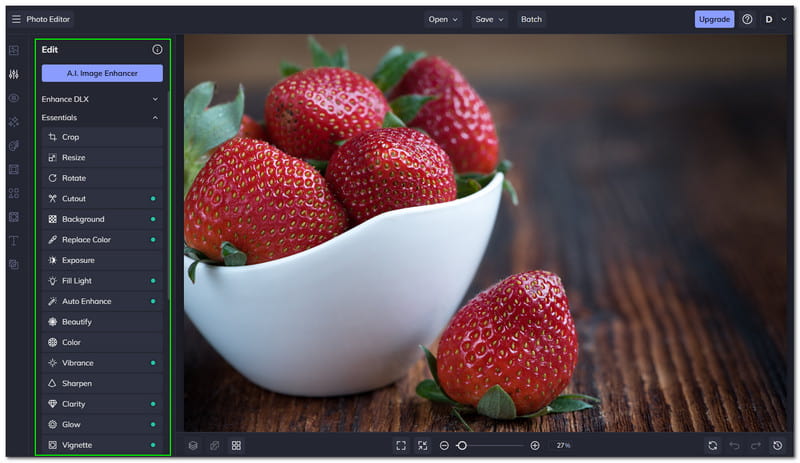Open the Save dropdown

pos(489,19)
